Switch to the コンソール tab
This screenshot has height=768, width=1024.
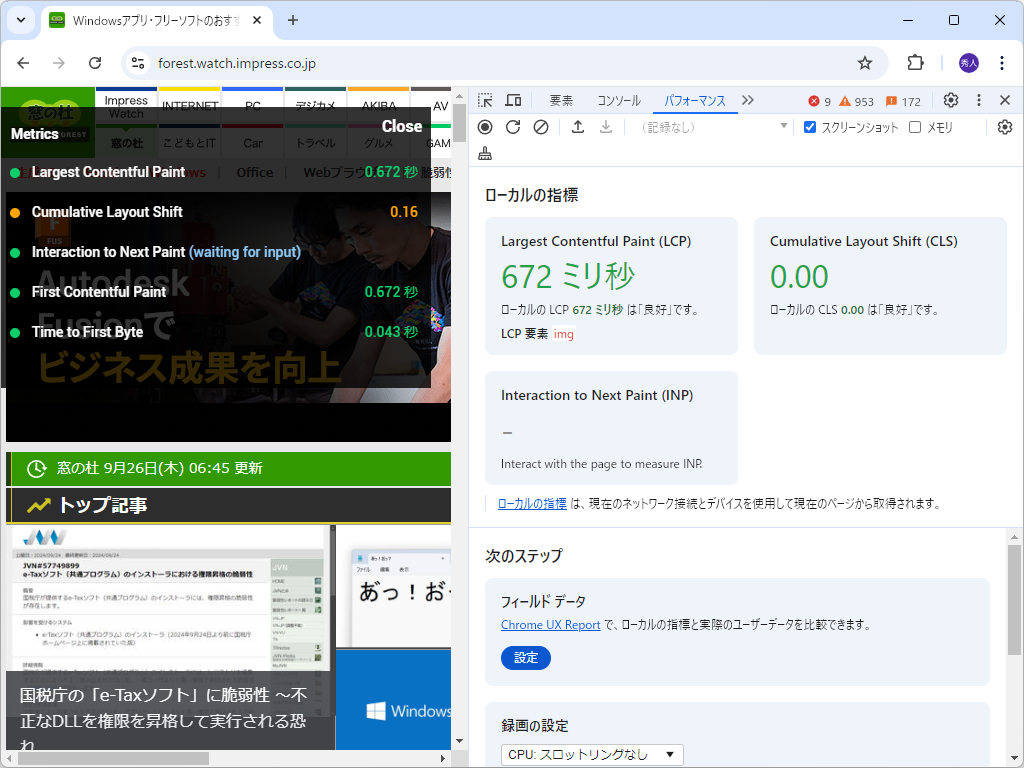[618, 100]
